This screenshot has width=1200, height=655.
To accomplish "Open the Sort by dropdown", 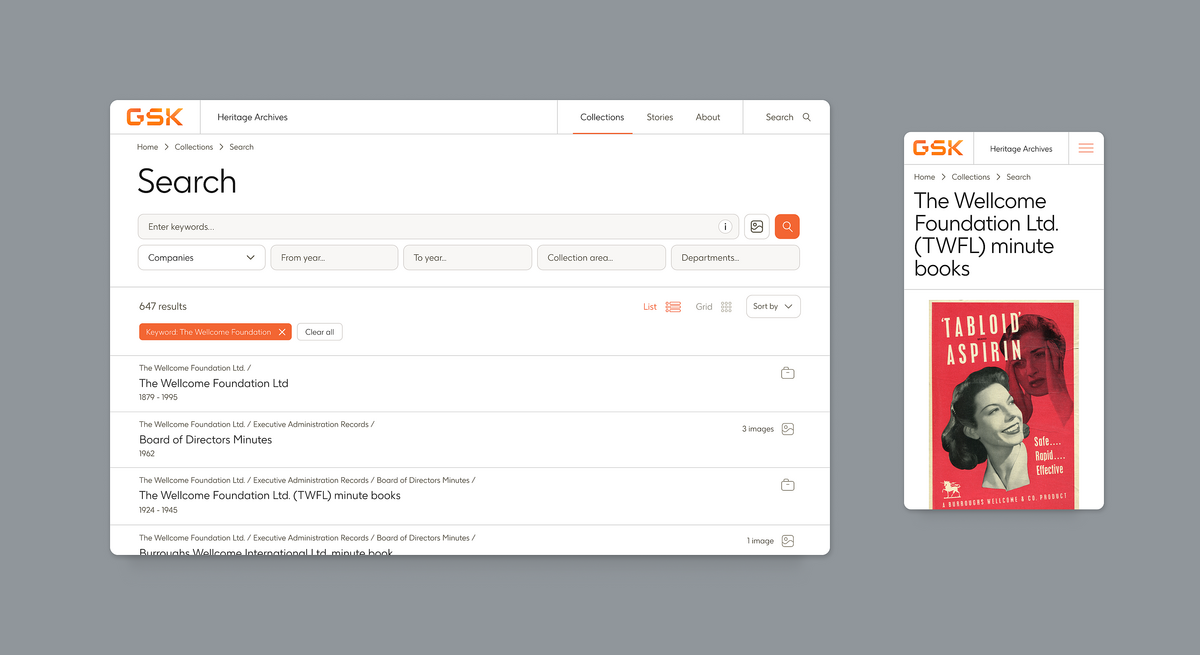I will 772,306.
